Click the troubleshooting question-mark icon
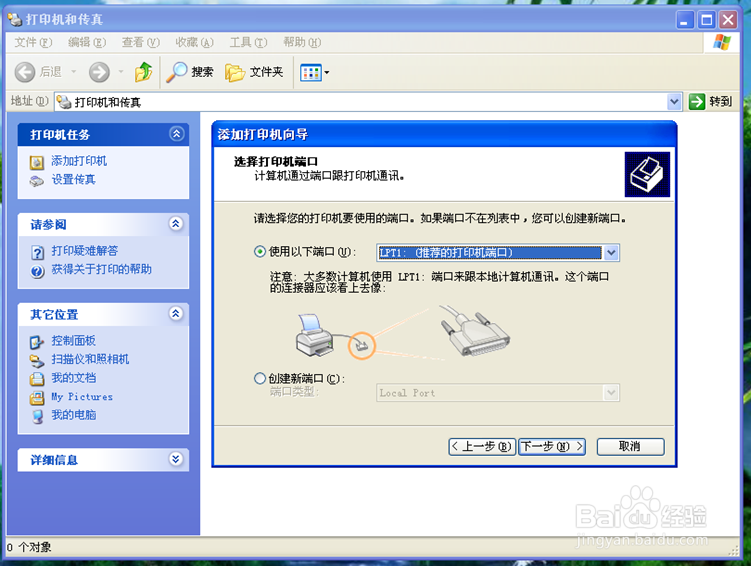Screen dimensions: 751x566 coord(37,252)
